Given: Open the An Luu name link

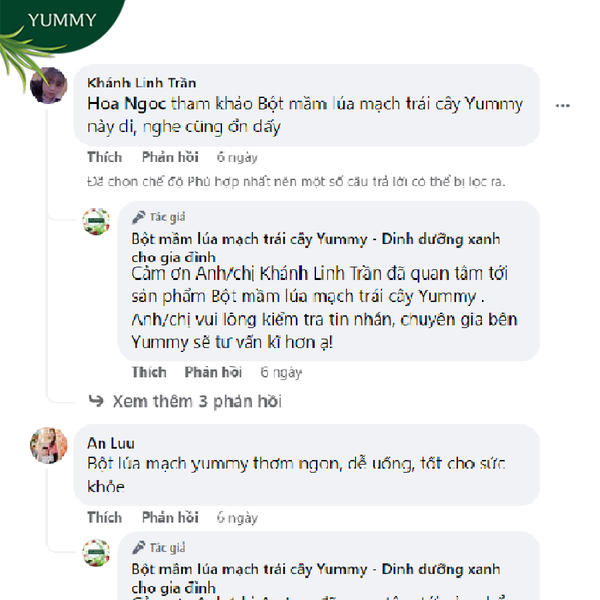Looking at the screenshot, I should pos(111,443).
